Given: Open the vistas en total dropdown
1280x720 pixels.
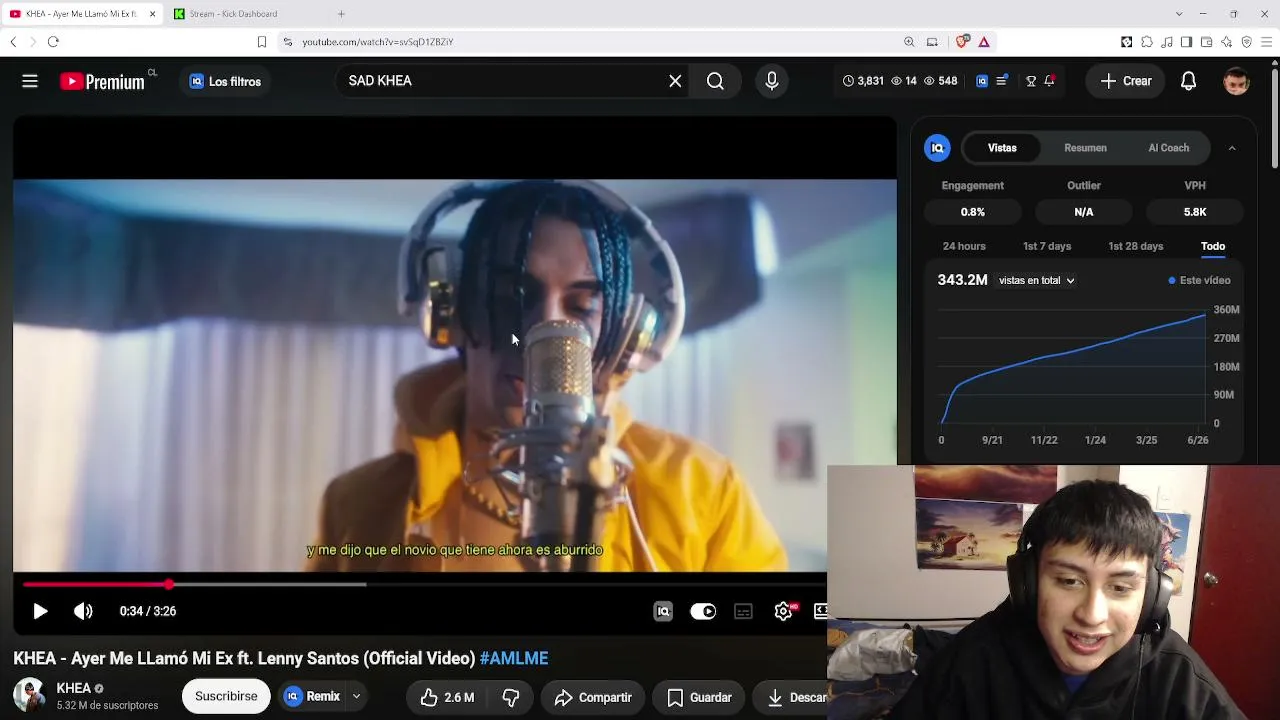Looking at the screenshot, I should click(x=1036, y=280).
